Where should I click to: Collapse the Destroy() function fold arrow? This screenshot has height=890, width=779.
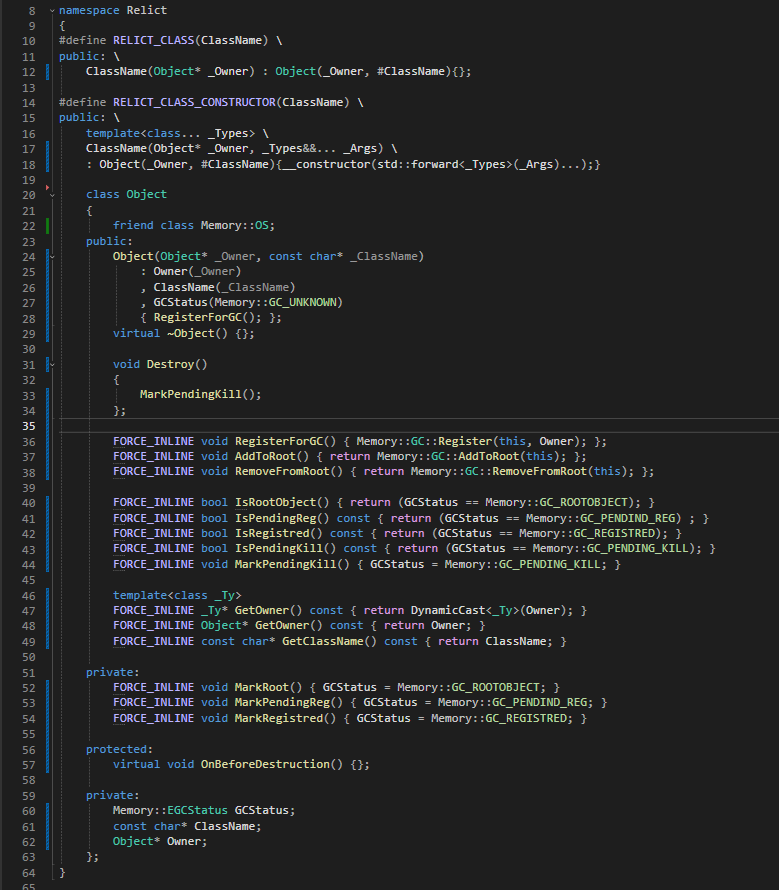[50, 365]
